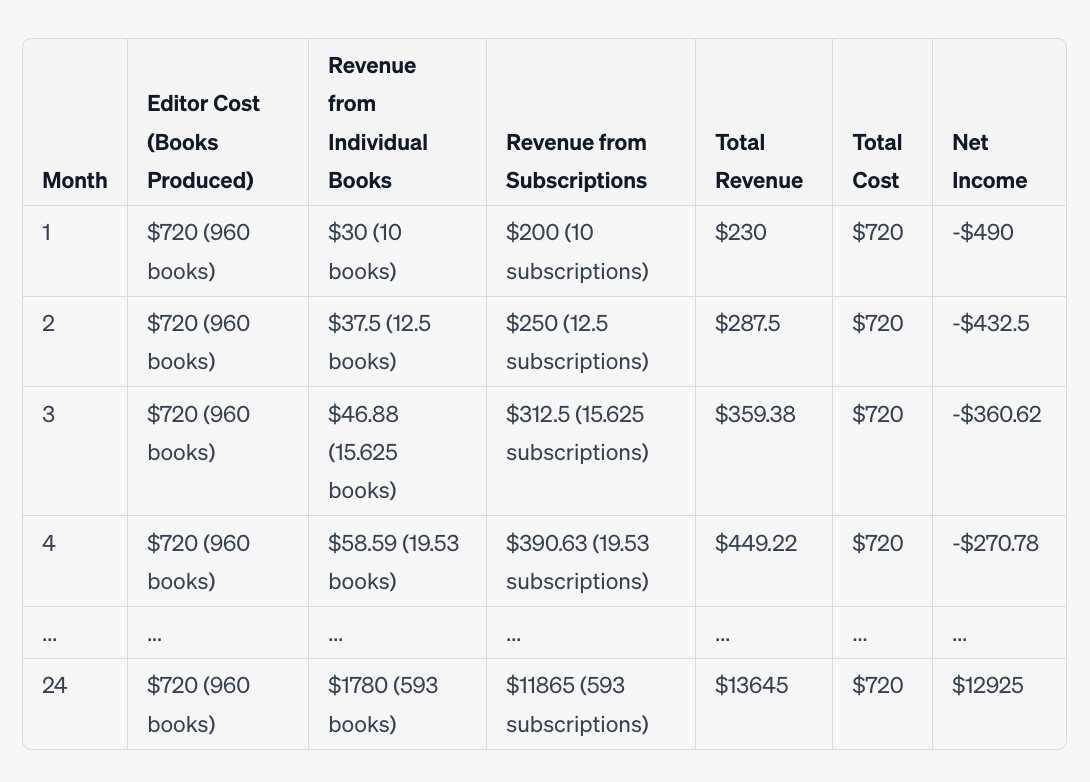Select the Total Revenue column header
This screenshot has height=782, width=1090.
click(759, 161)
